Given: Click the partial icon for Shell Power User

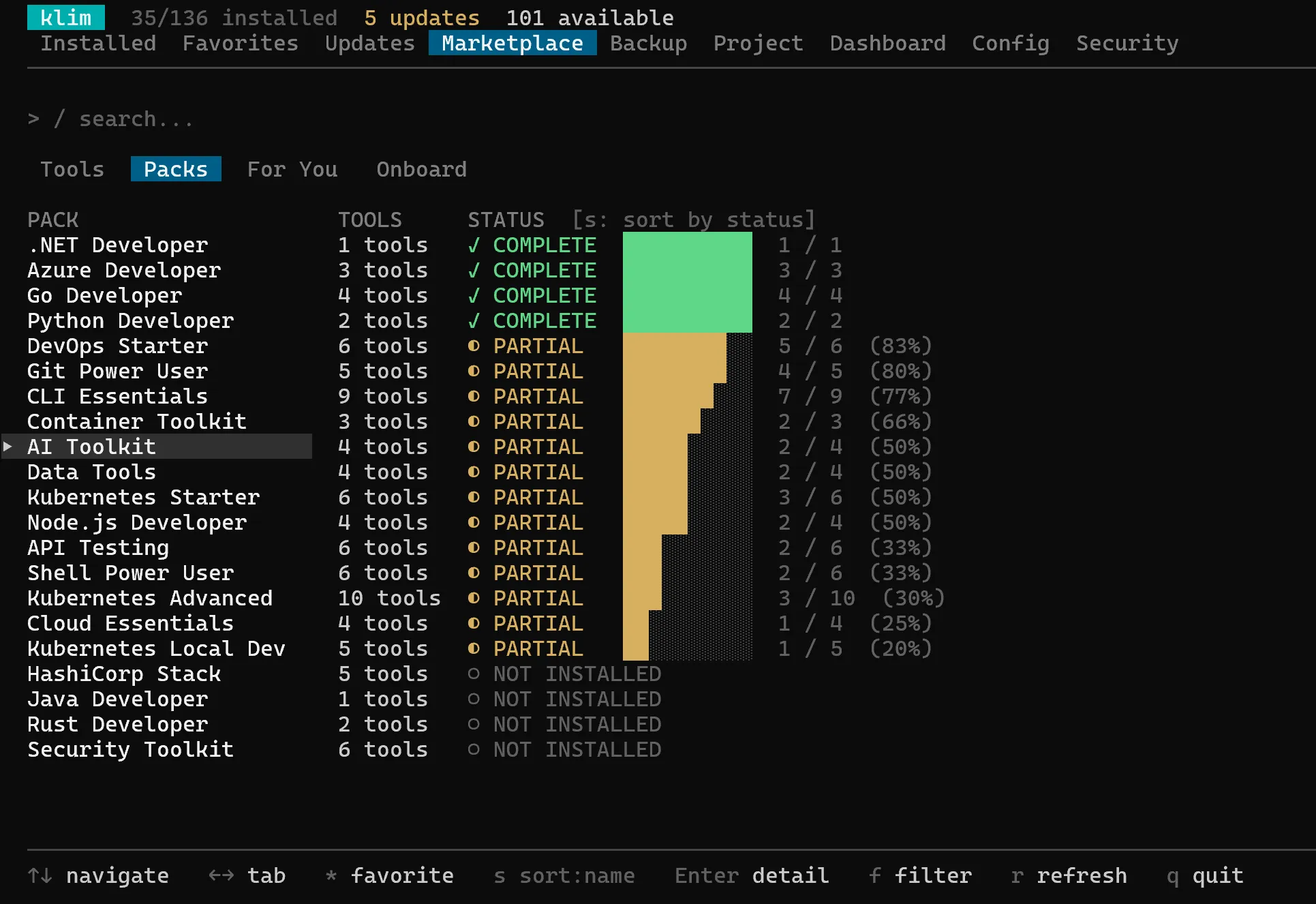Looking at the screenshot, I should click(474, 573).
